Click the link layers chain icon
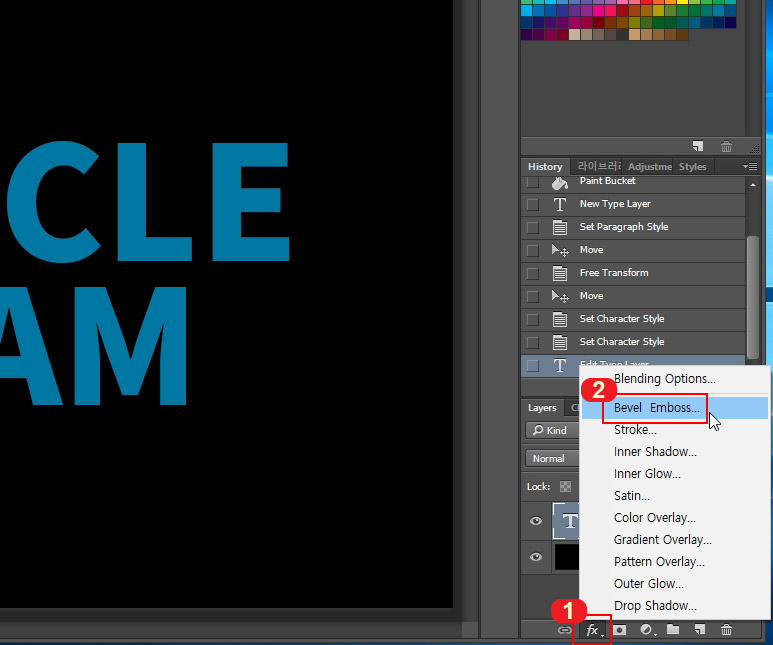 coord(564,630)
